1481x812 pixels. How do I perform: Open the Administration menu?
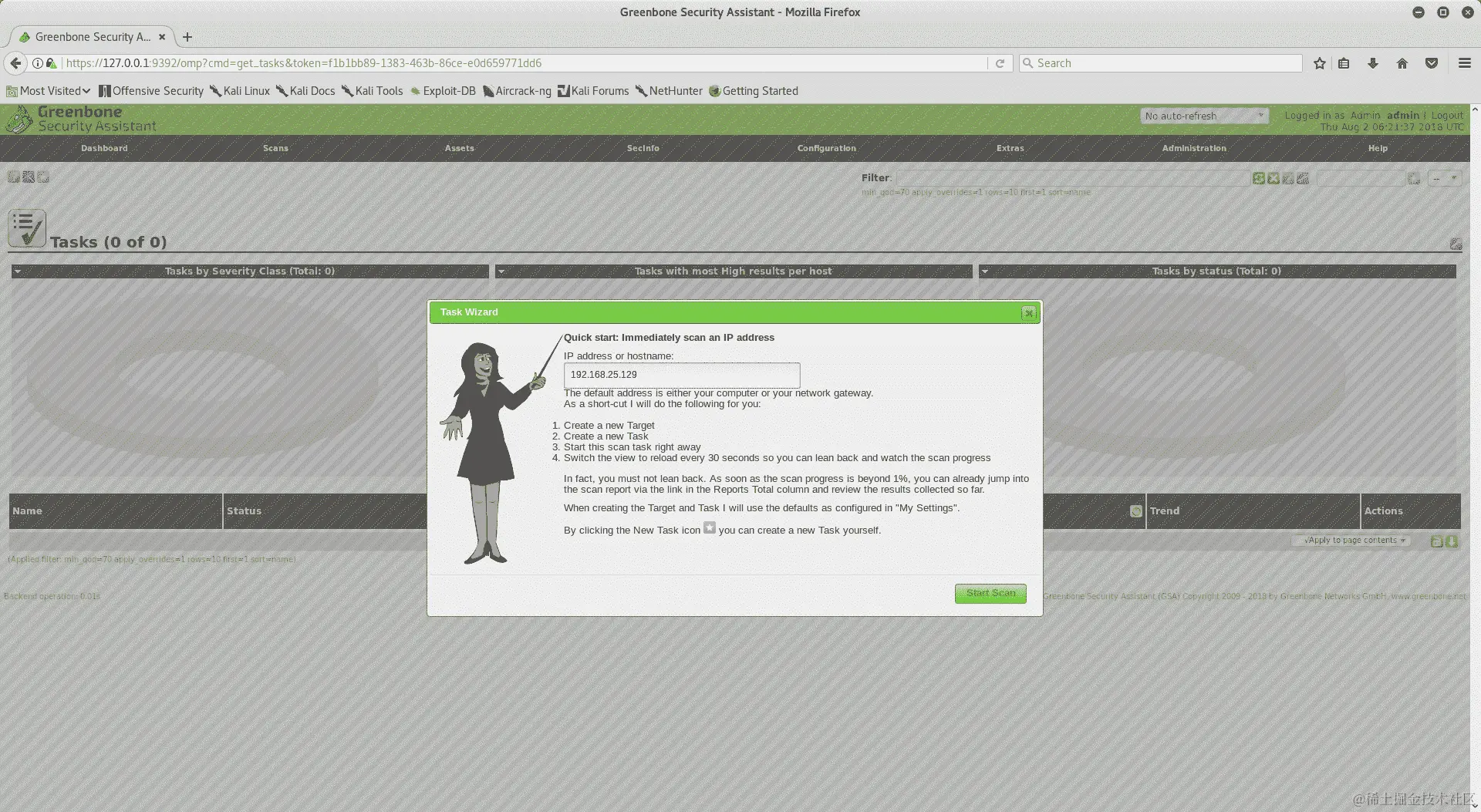tap(1194, 148)
